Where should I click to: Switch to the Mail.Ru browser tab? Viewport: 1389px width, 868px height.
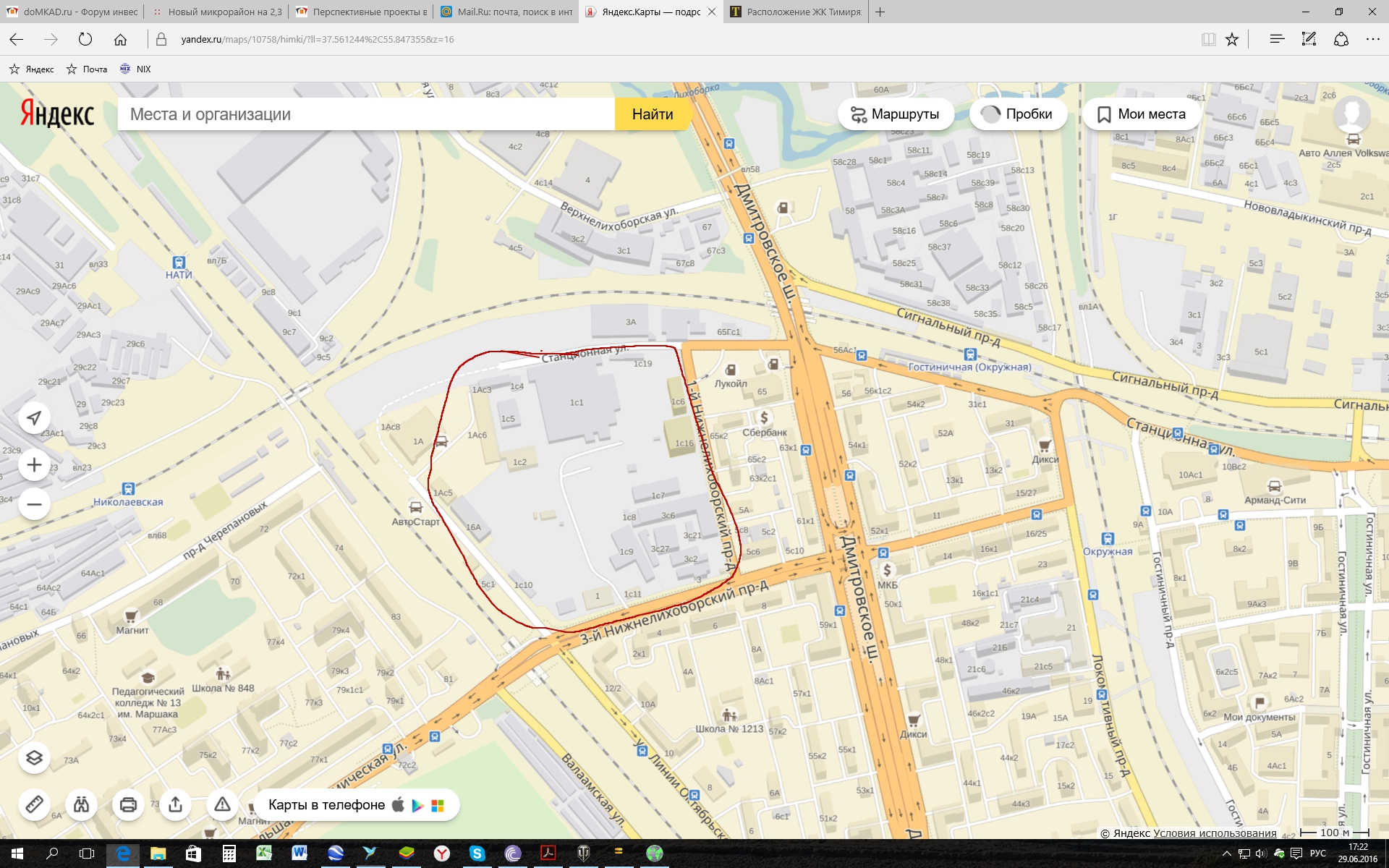[x=506, y=12]
